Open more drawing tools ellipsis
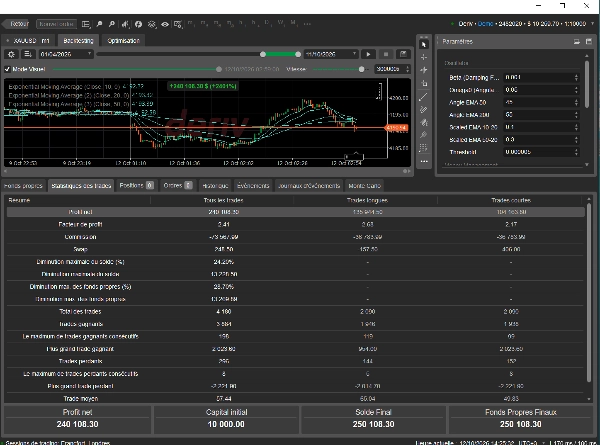The height and width of the screenshot is (445, 600). (x=424, y=161)
